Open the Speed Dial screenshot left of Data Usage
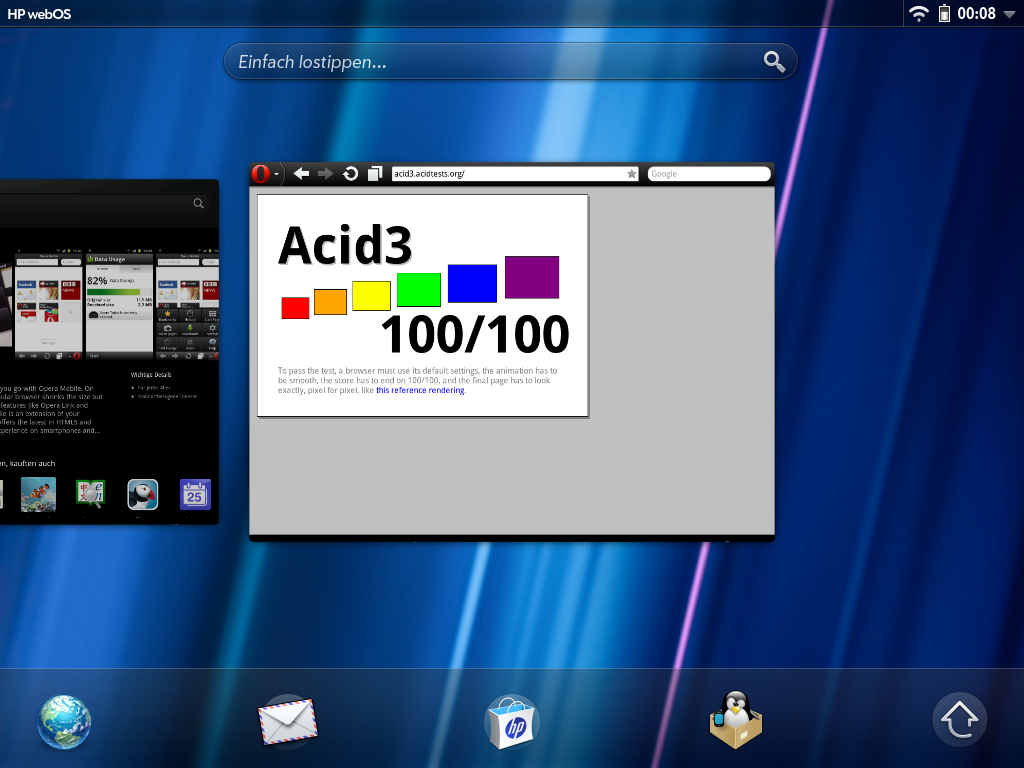Screen dimensions: 1024x768 49,306
